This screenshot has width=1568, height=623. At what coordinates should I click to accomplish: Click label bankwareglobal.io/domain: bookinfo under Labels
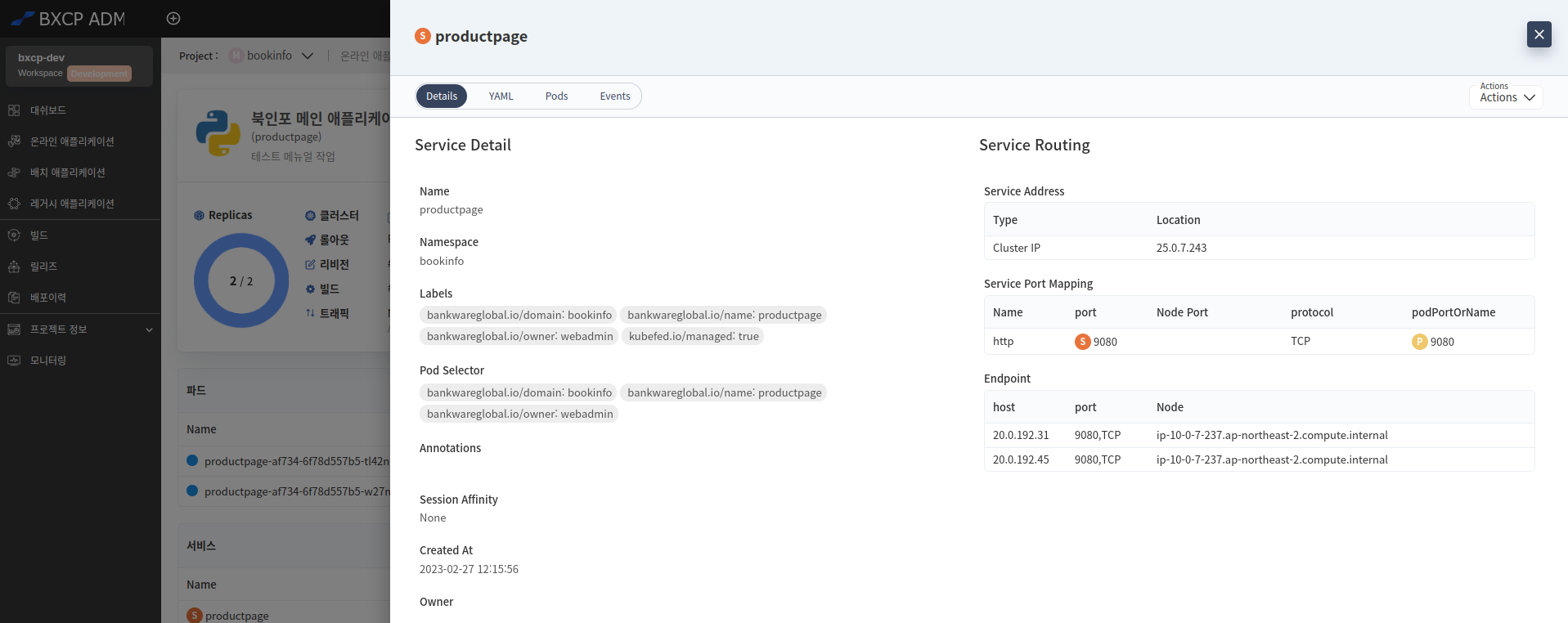(519, 315)
